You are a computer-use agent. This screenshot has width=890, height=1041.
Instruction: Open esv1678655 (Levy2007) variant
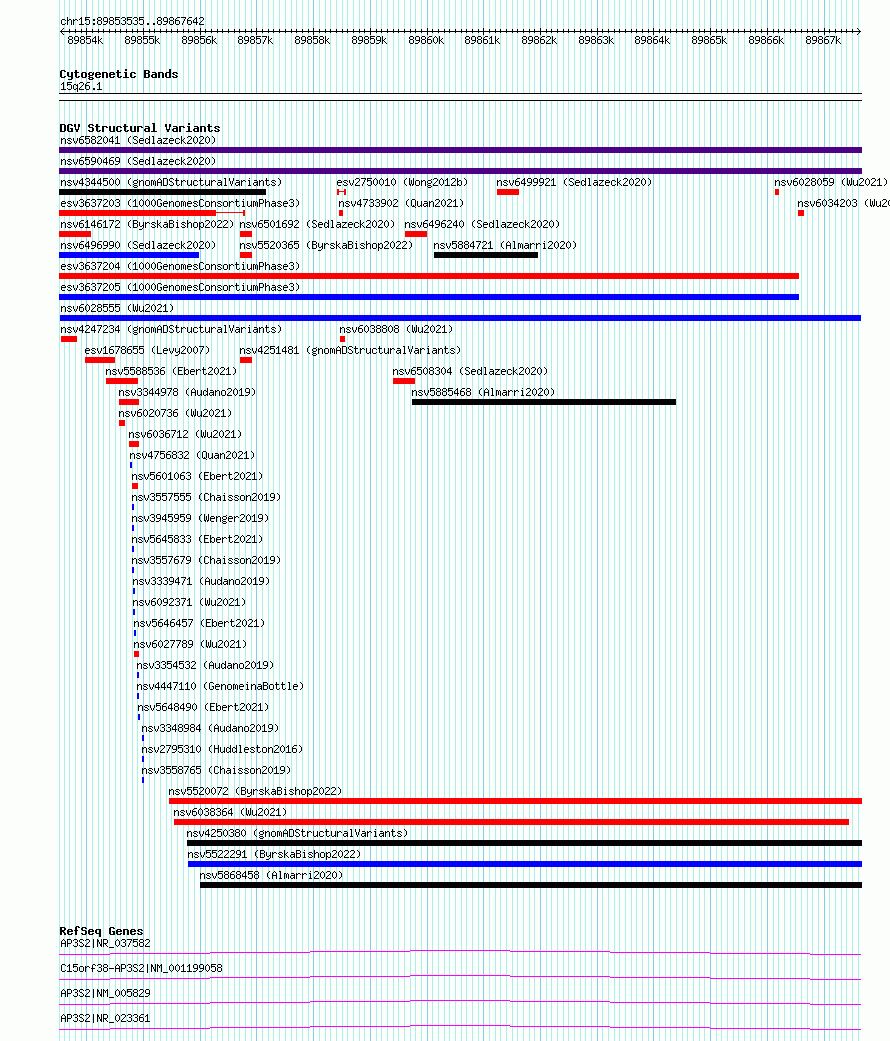pos(147,351)
